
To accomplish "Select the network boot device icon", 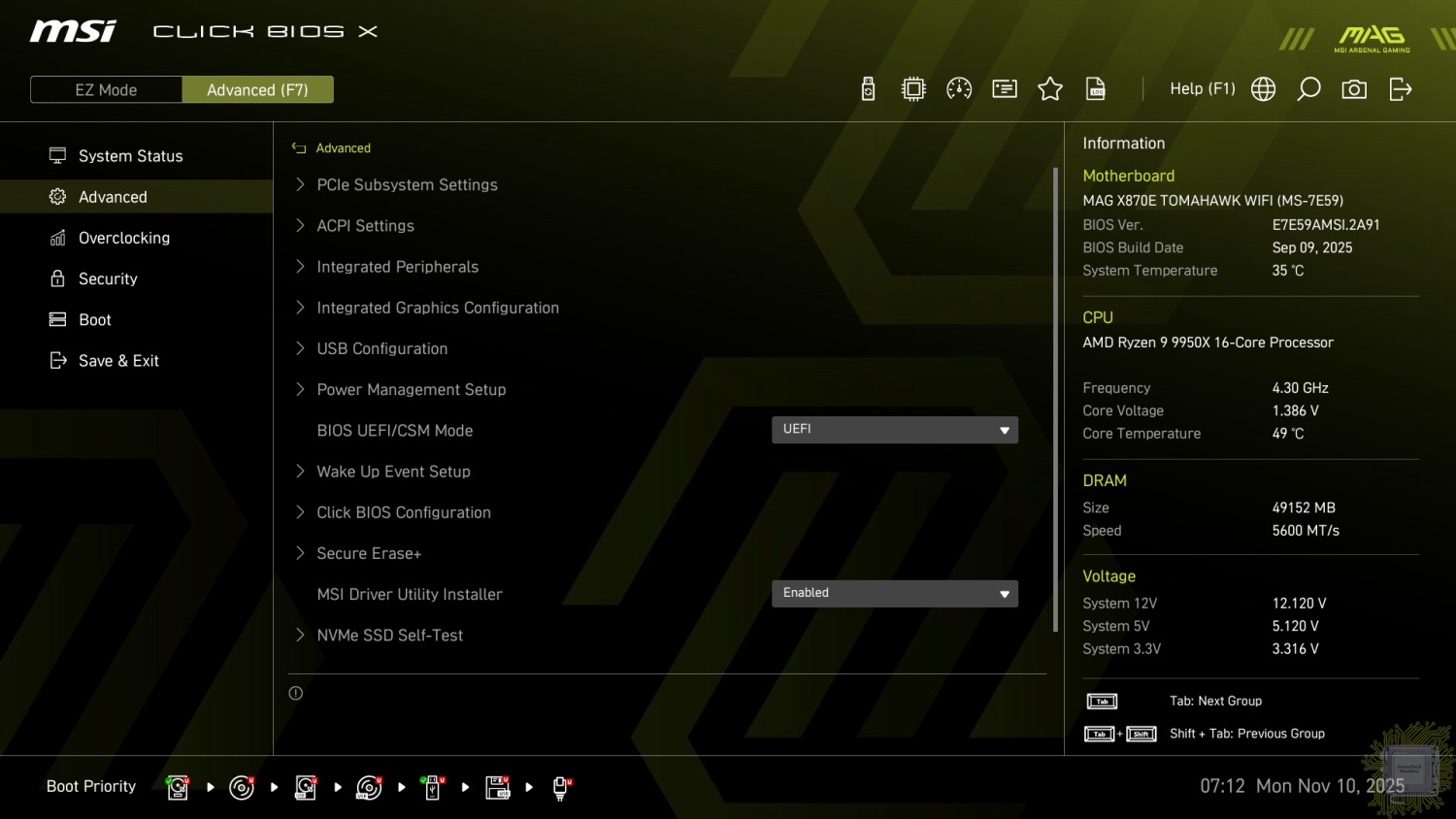I will pyautogui.click(x=560, y=787).
